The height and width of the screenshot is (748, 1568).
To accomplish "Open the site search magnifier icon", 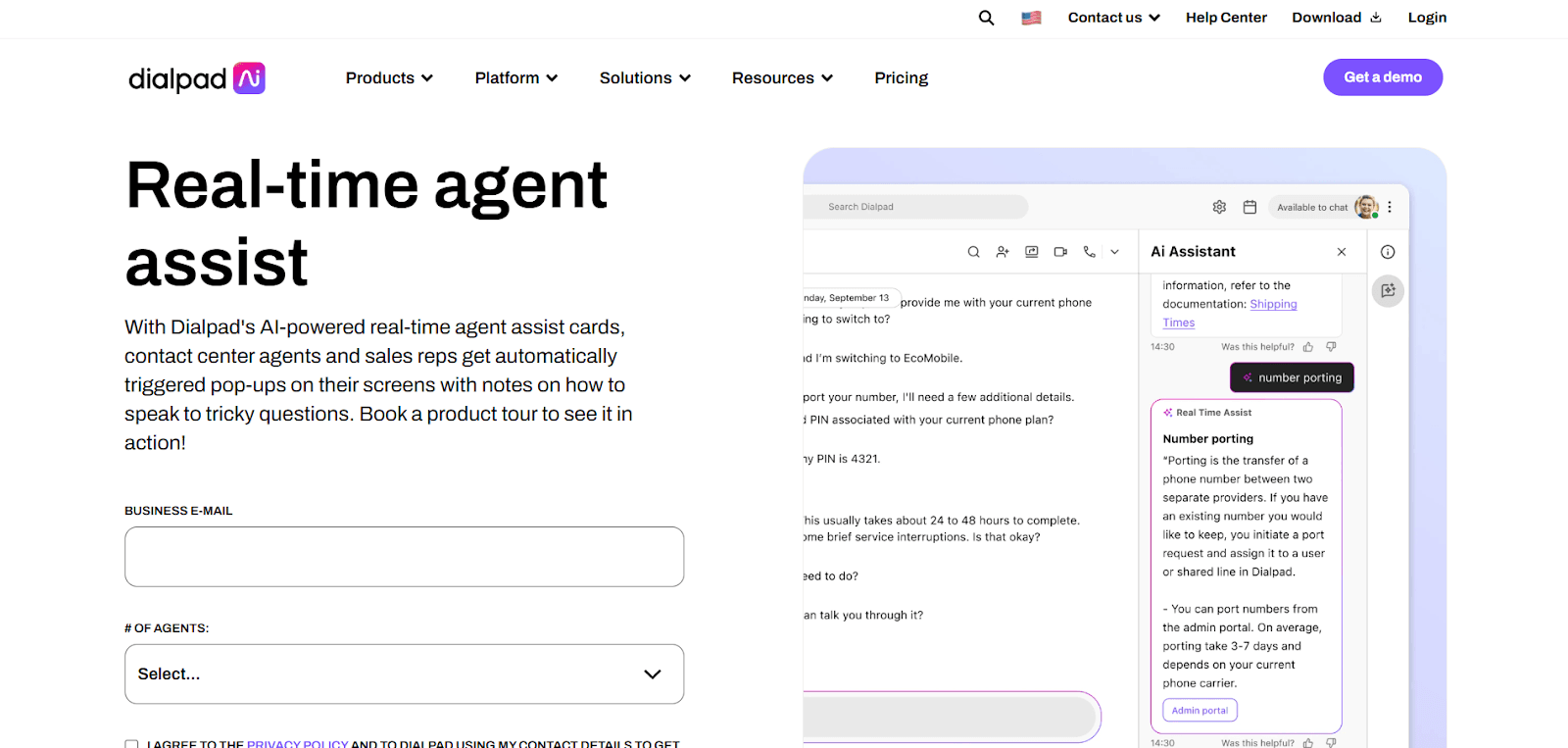I will (x=986, y=18).
